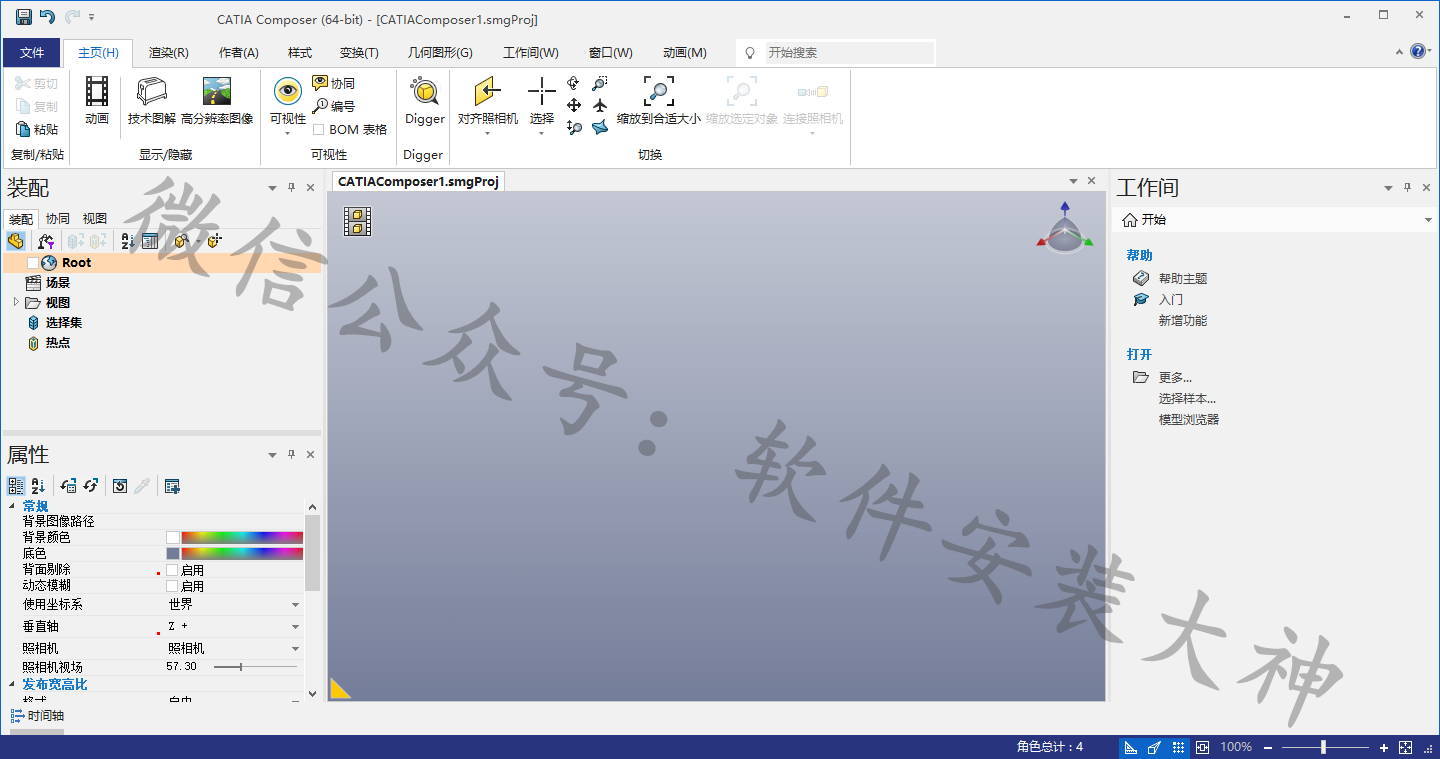Screen dimensions: 1440x759
Task: Open the 垂直轴 dropdown
Action: coord(295,627)
